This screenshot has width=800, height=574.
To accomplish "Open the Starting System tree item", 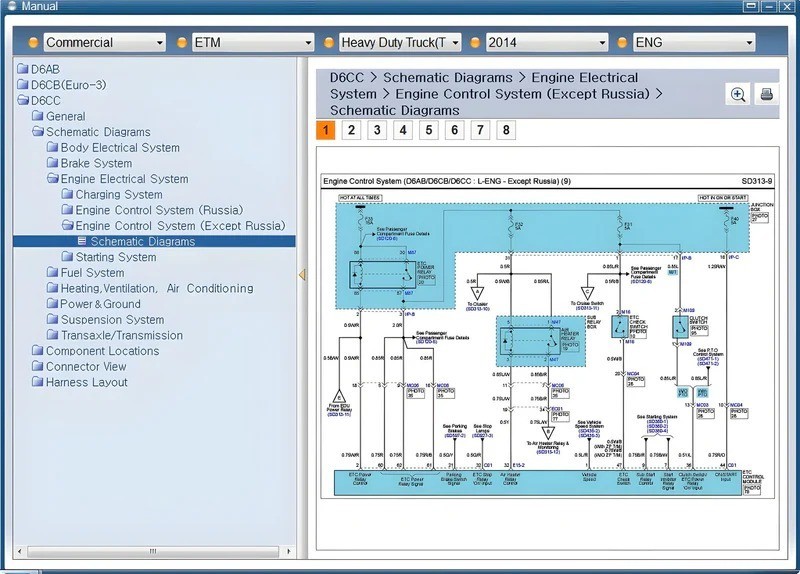I will 116,257.
